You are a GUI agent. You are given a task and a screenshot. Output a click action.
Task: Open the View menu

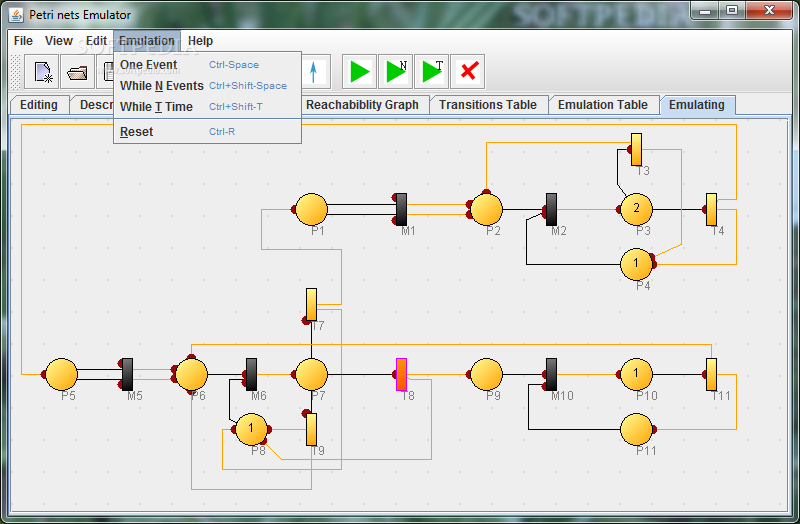point(59,41)
